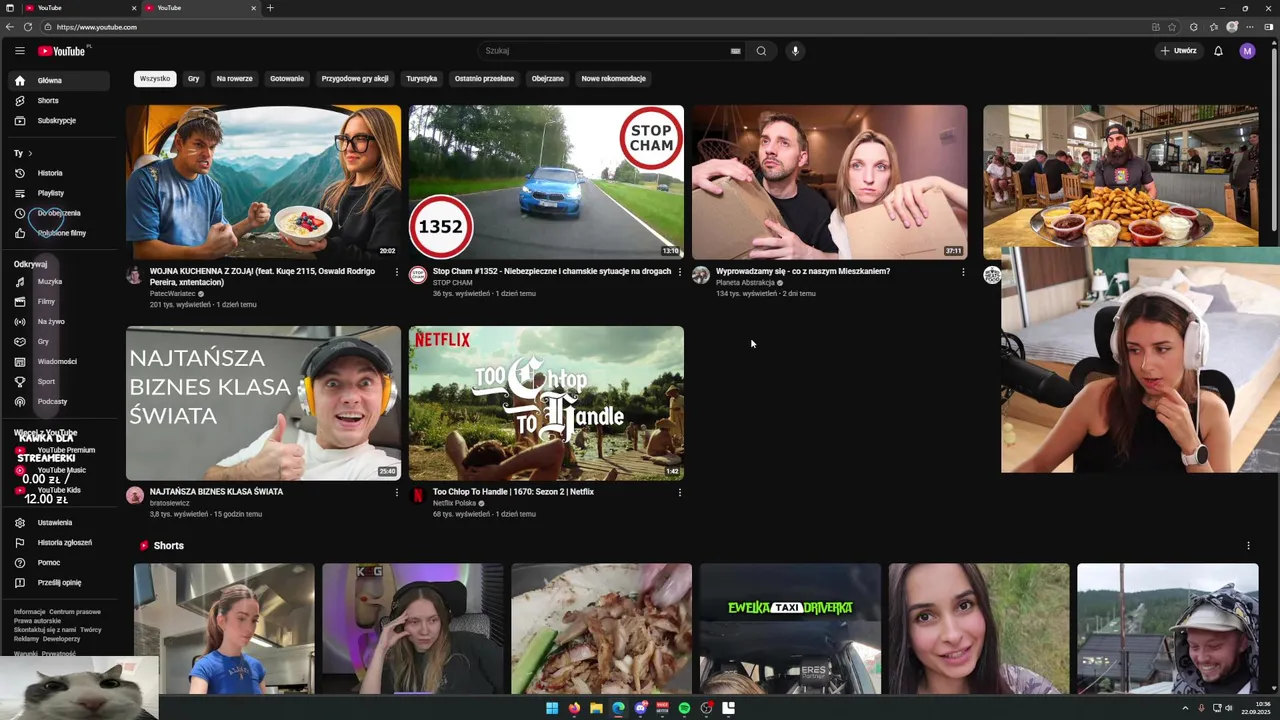The image size is (1280, 720).
Task: Open Firefox from the taskbar
Action: click(574, 708)
